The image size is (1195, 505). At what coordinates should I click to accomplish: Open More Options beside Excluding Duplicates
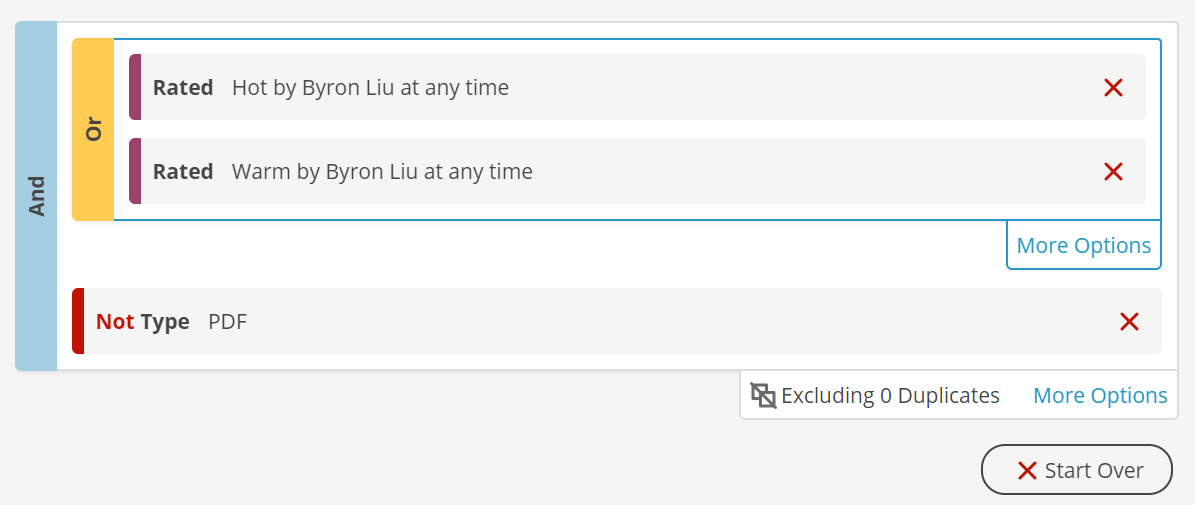click(x=1100, y=395)
